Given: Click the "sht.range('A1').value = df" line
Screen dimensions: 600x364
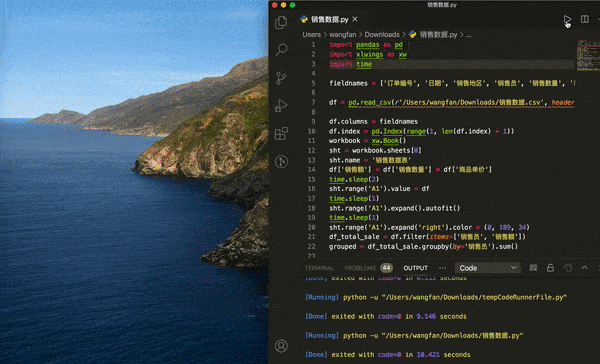Looking at the screenshot, I should 379,189.
